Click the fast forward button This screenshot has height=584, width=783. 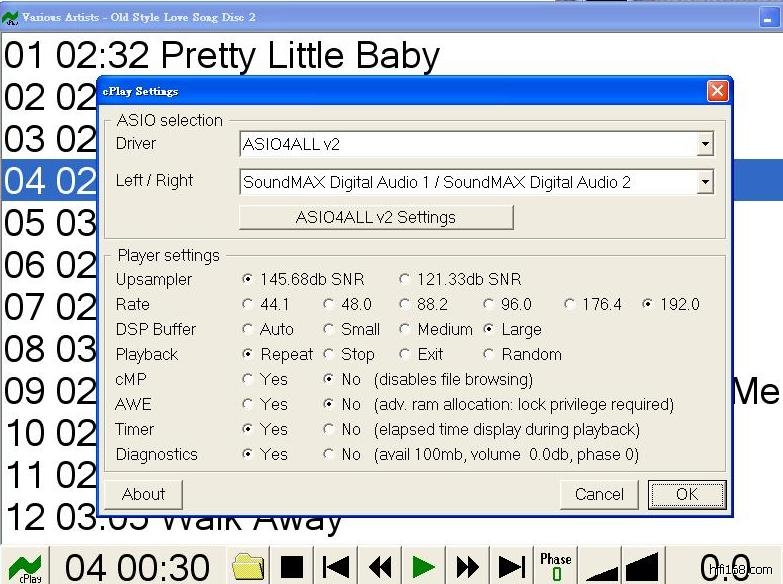(x=467, y=566)
